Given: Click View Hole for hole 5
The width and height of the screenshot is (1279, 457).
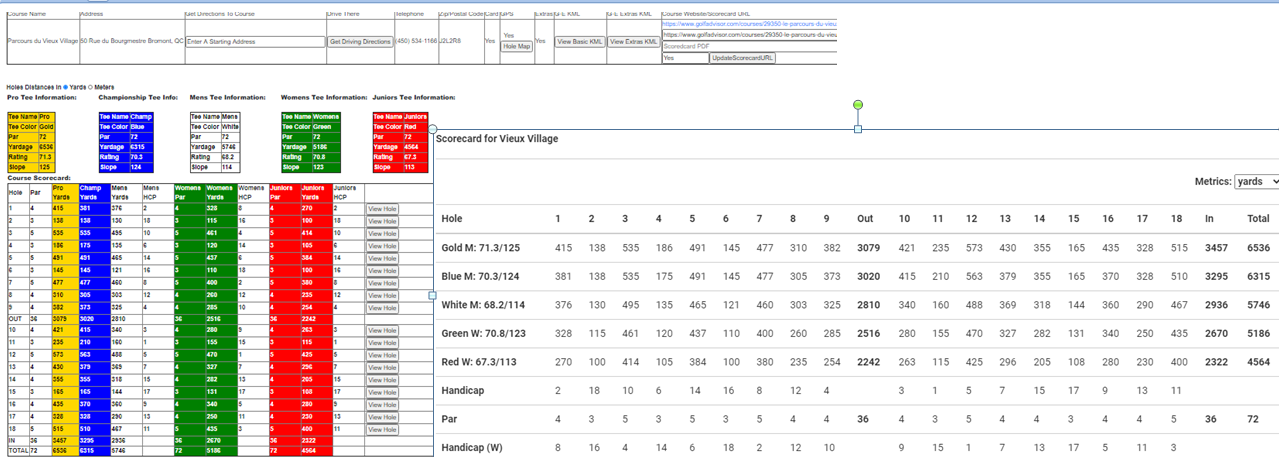Looking at the screenshot, I should (382, 258).
